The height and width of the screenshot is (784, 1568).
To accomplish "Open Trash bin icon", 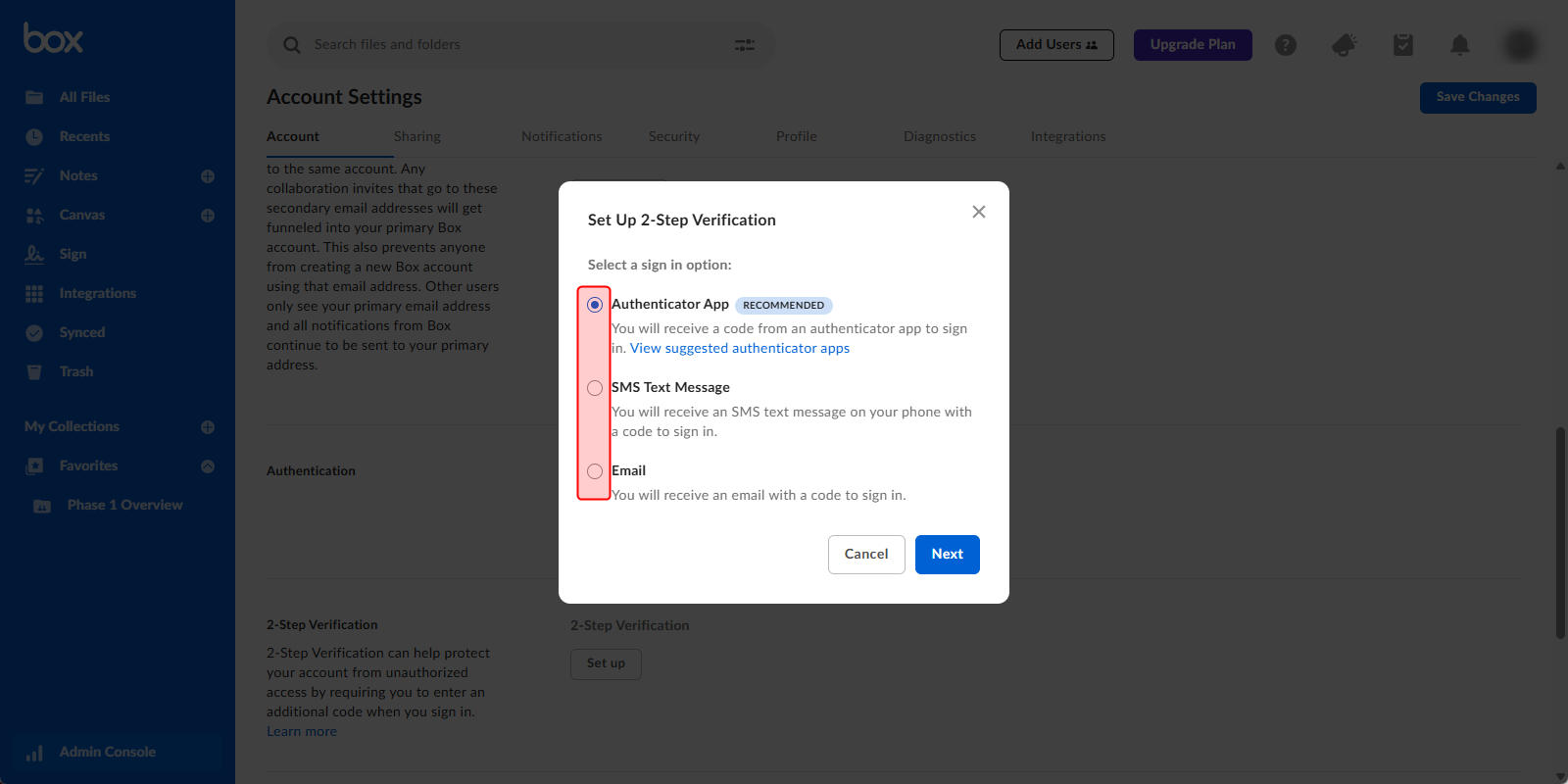I will tap(34, 371).
